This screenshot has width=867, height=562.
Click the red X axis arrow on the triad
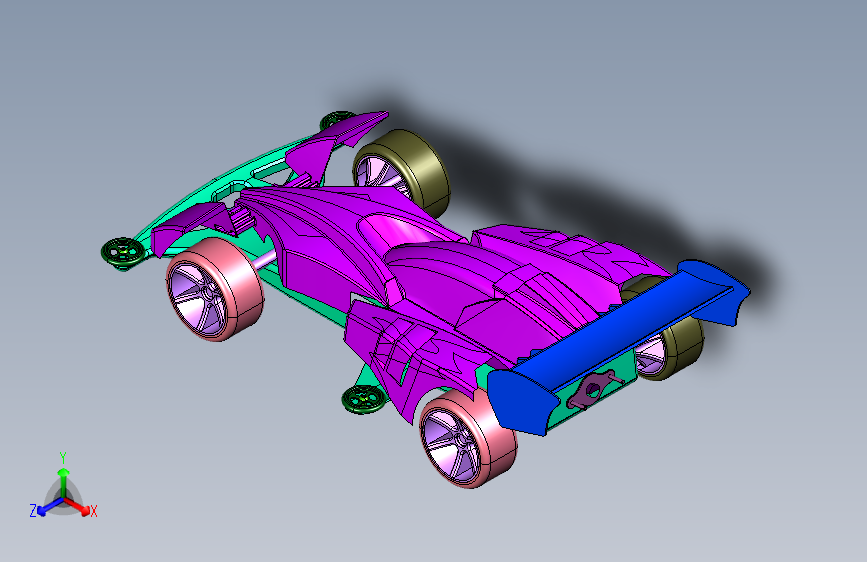click(x=79, y=507)
